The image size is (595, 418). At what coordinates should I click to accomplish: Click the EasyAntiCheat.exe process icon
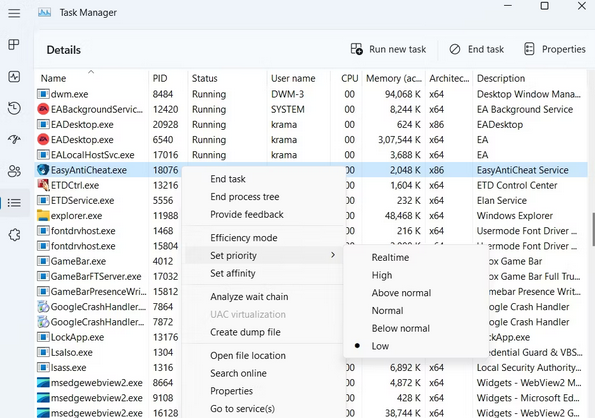point(43,170)
